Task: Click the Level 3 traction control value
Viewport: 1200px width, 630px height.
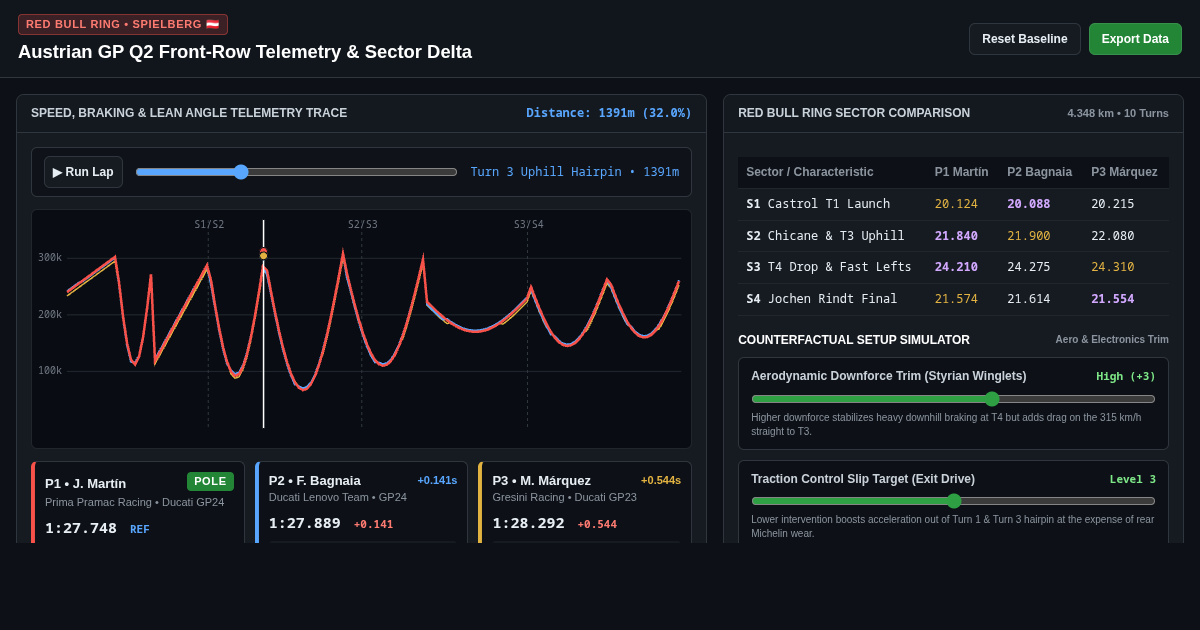Action: click(x=1133, y=479)
